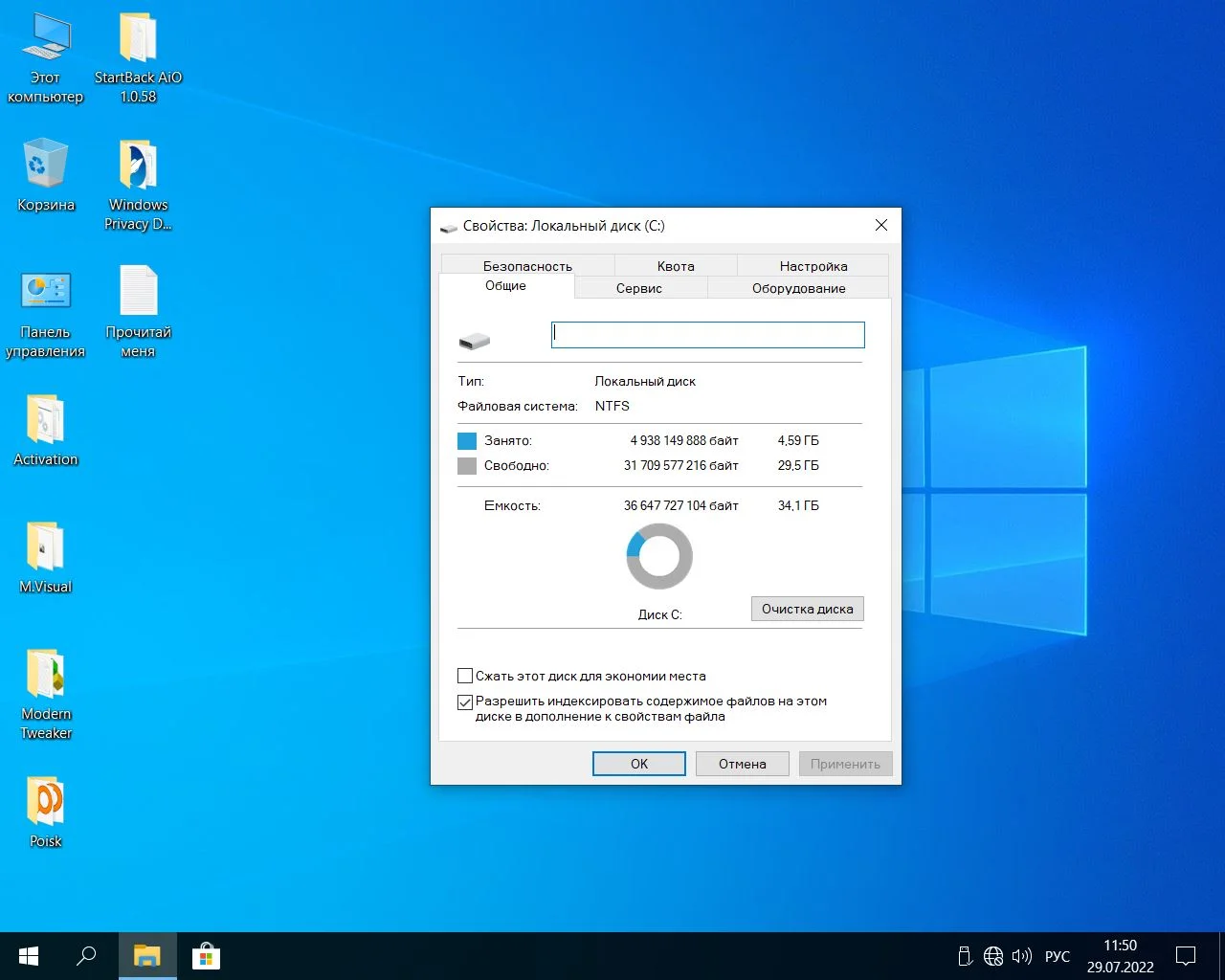The width and height of the screenshot is (1225, 980).
Task: Open the 'Этот компьютер' desktop icon
Action: [45, 40]
